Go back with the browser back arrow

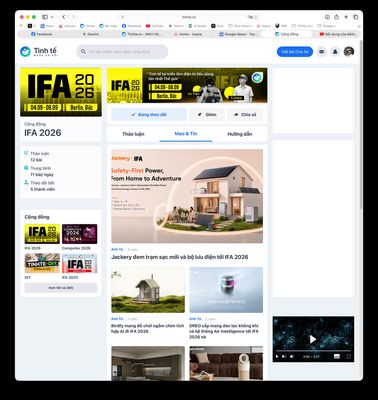(x=64, y=17)
